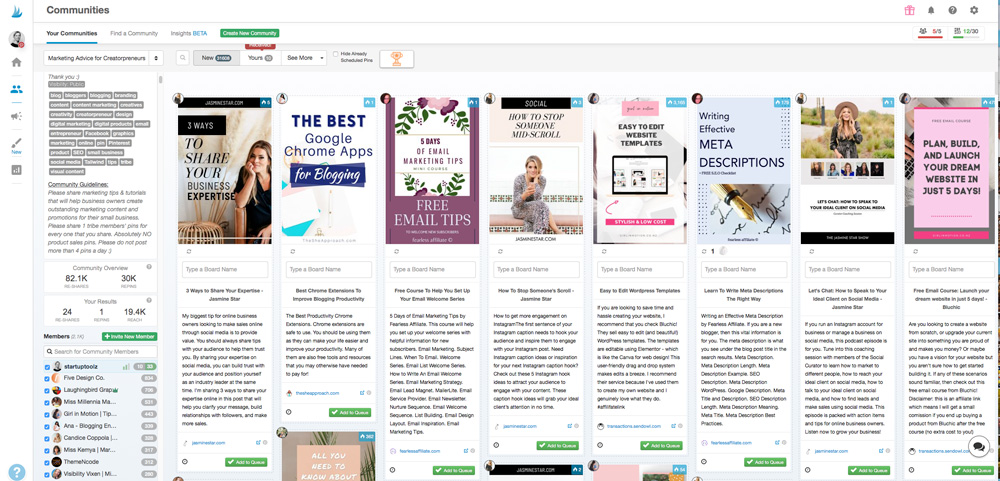The height and width of the screenshot is (481, 1000).
Task: Open the Marketing Advice for Creatorpreneurs dropdown
Action: [103, 59]
